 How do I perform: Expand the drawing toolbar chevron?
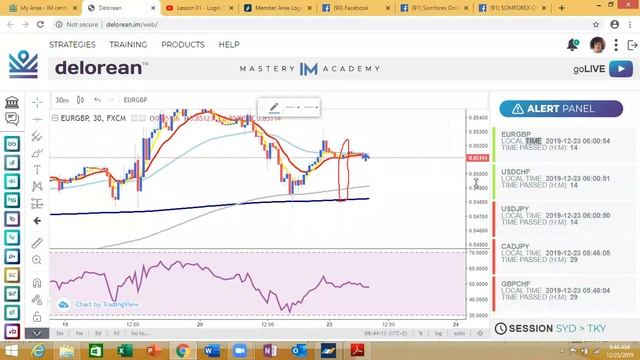pyautogui.click(x=37, y=333)
